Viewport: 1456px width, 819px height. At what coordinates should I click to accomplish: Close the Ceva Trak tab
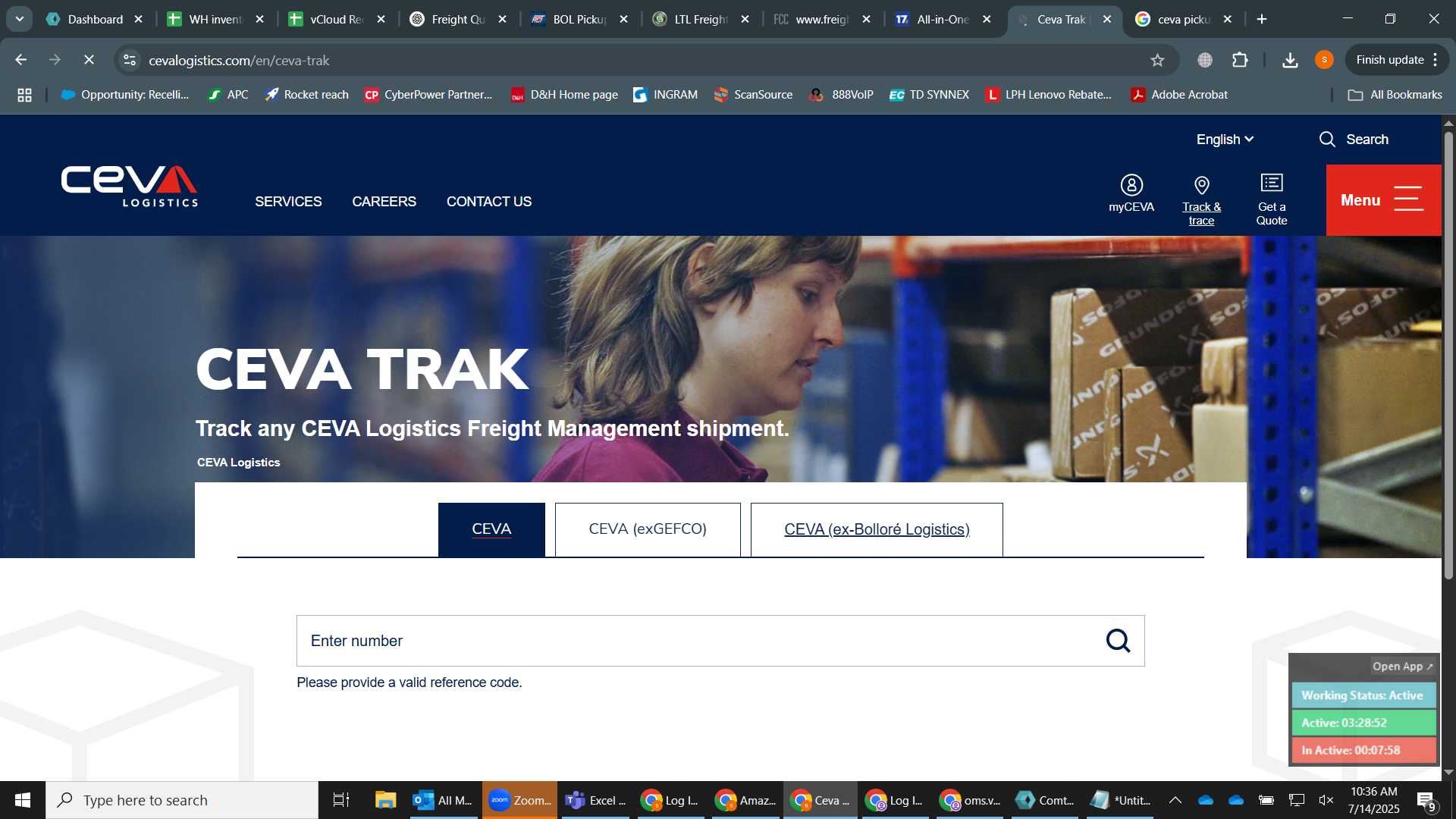click(x=1107, y=19)
